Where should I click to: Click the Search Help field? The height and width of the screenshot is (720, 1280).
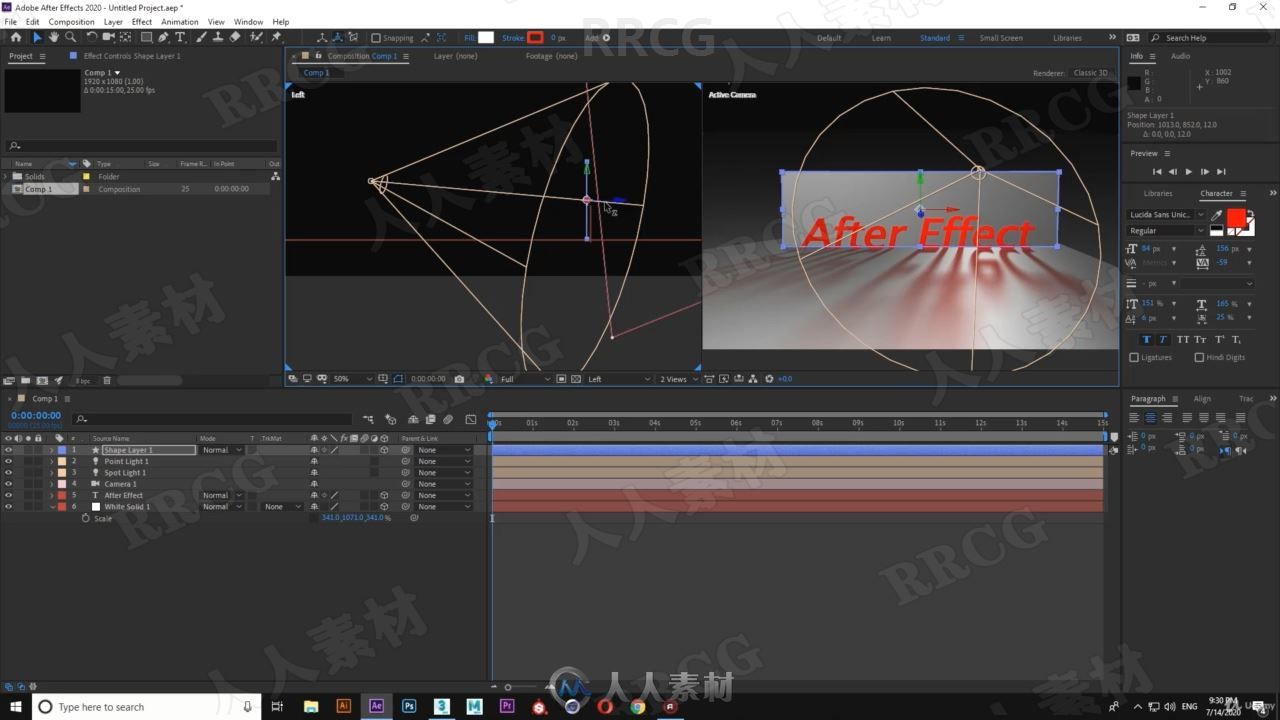(1210, 38)
